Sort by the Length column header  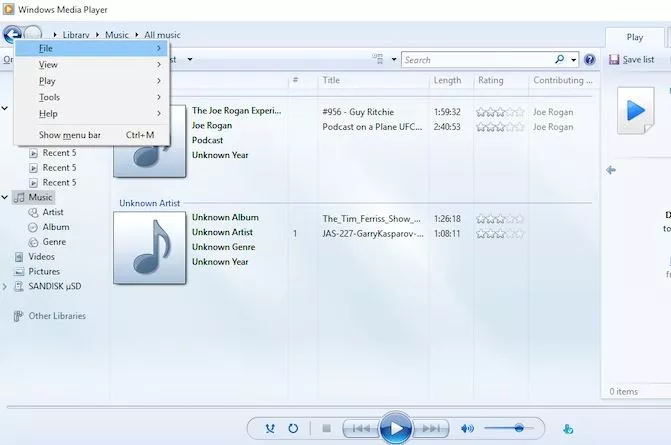pos(447,80)
